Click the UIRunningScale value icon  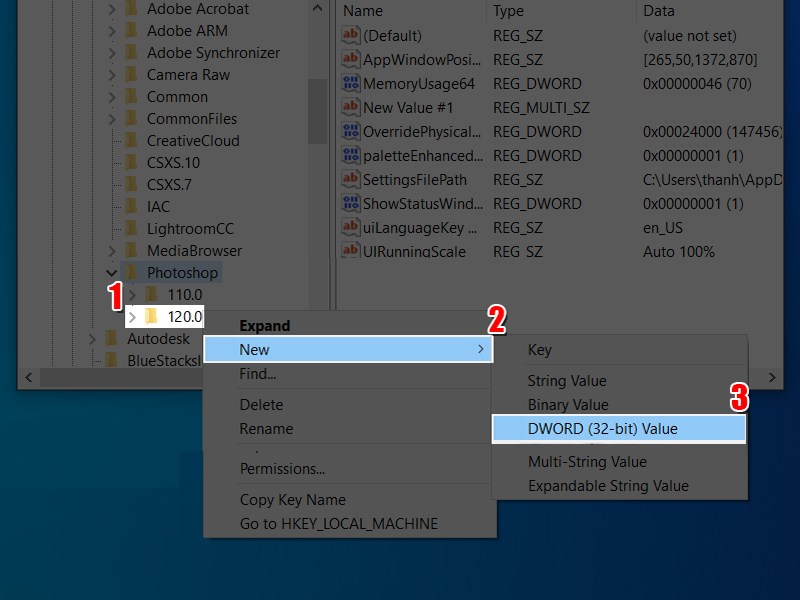coord(350,252)
